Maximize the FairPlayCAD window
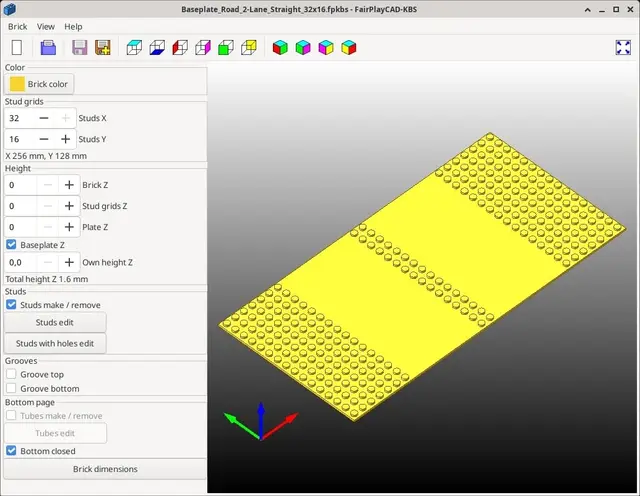 [x=616, y=9]
